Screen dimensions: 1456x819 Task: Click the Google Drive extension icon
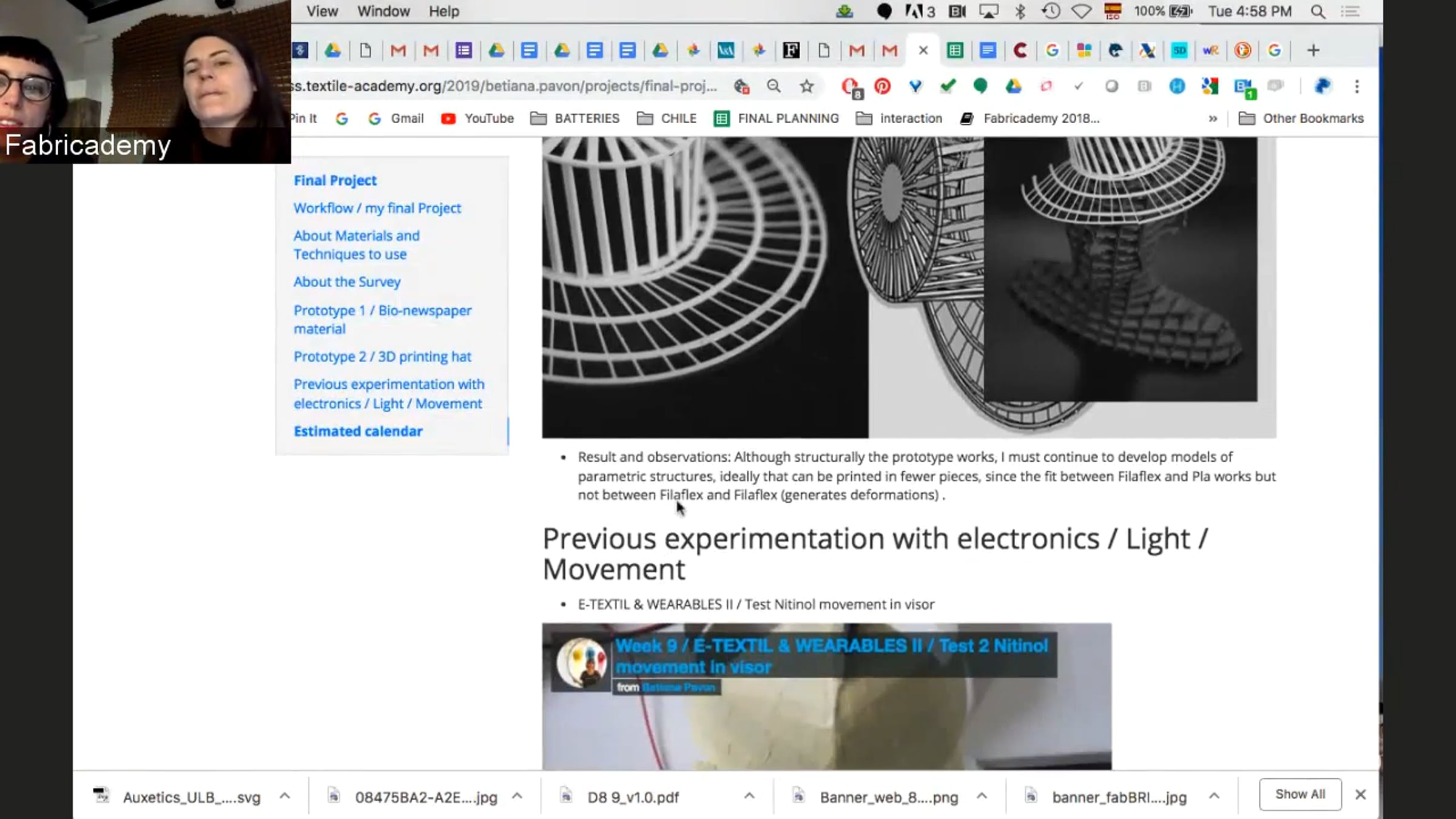1013,86
